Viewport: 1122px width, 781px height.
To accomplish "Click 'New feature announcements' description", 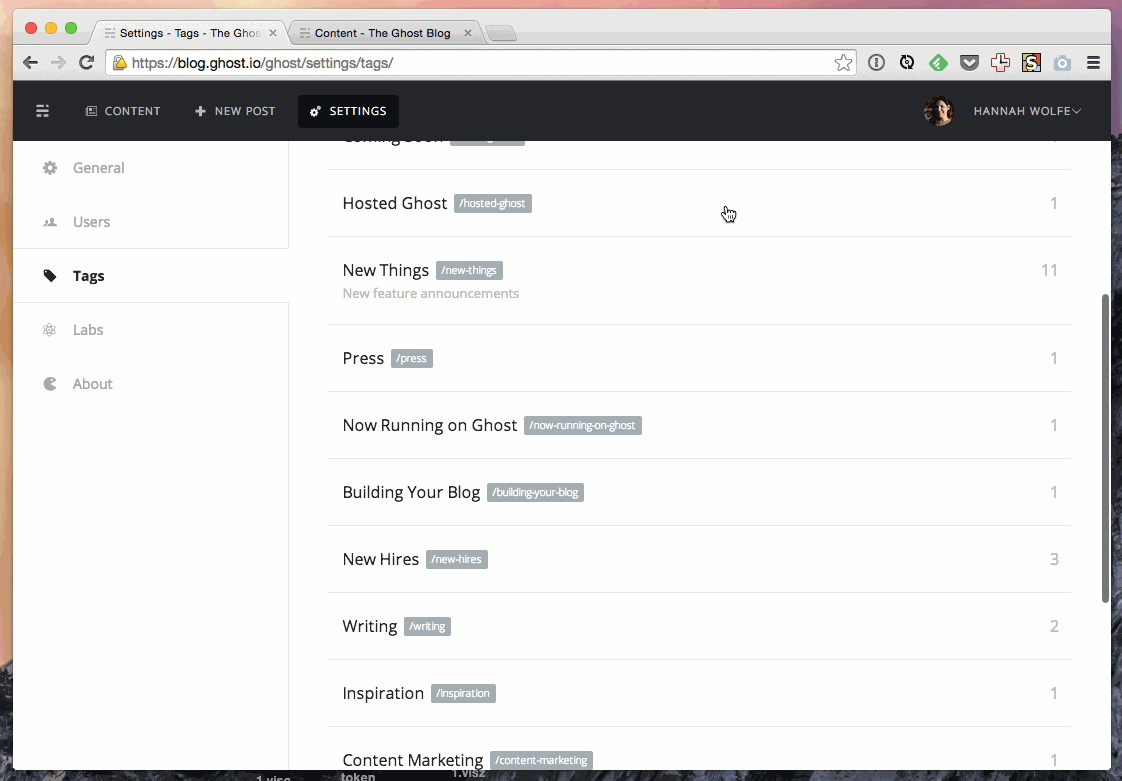I will point(431,294).
